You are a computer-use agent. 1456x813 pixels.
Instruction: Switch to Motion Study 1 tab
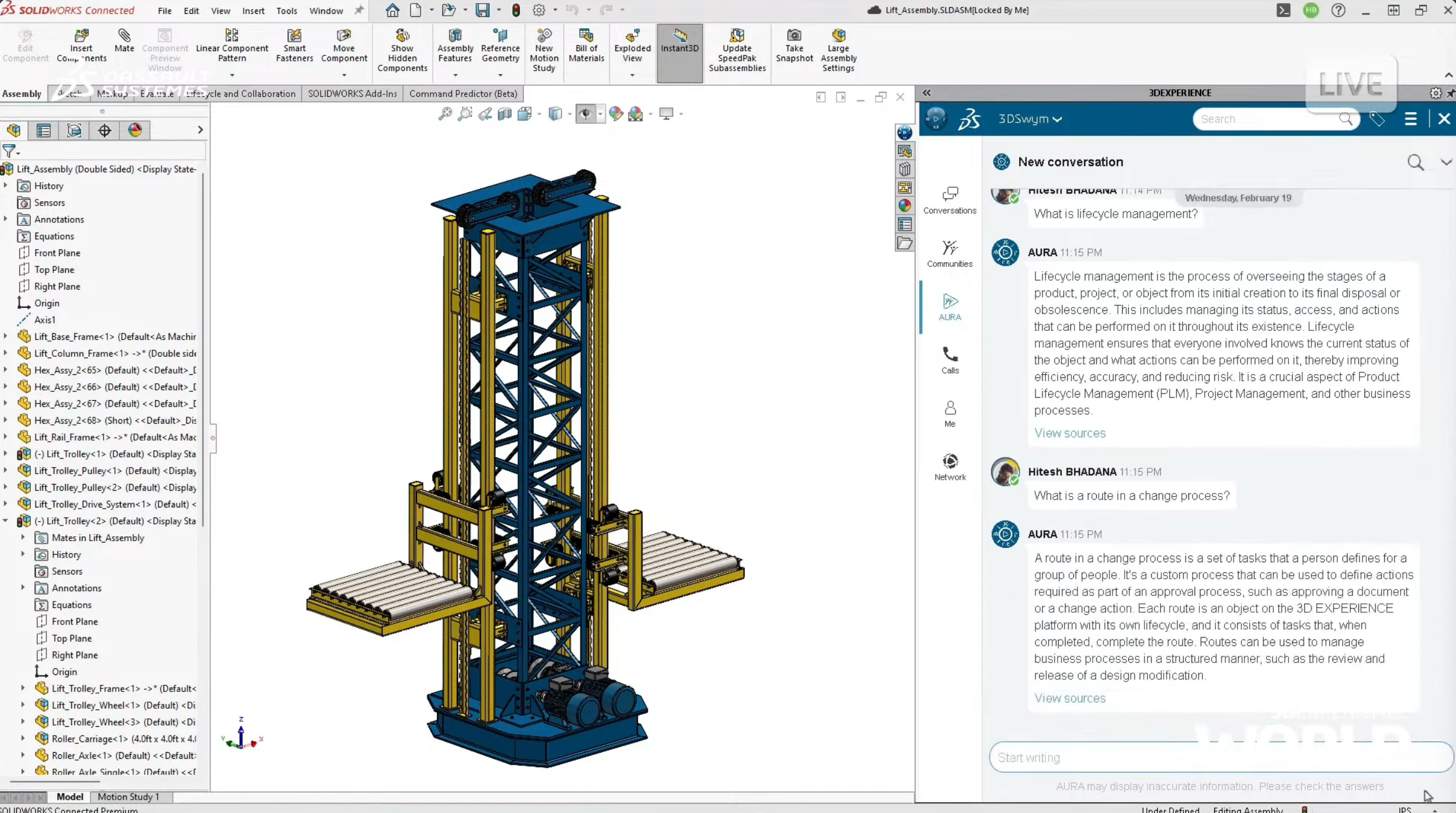[128, 796]
